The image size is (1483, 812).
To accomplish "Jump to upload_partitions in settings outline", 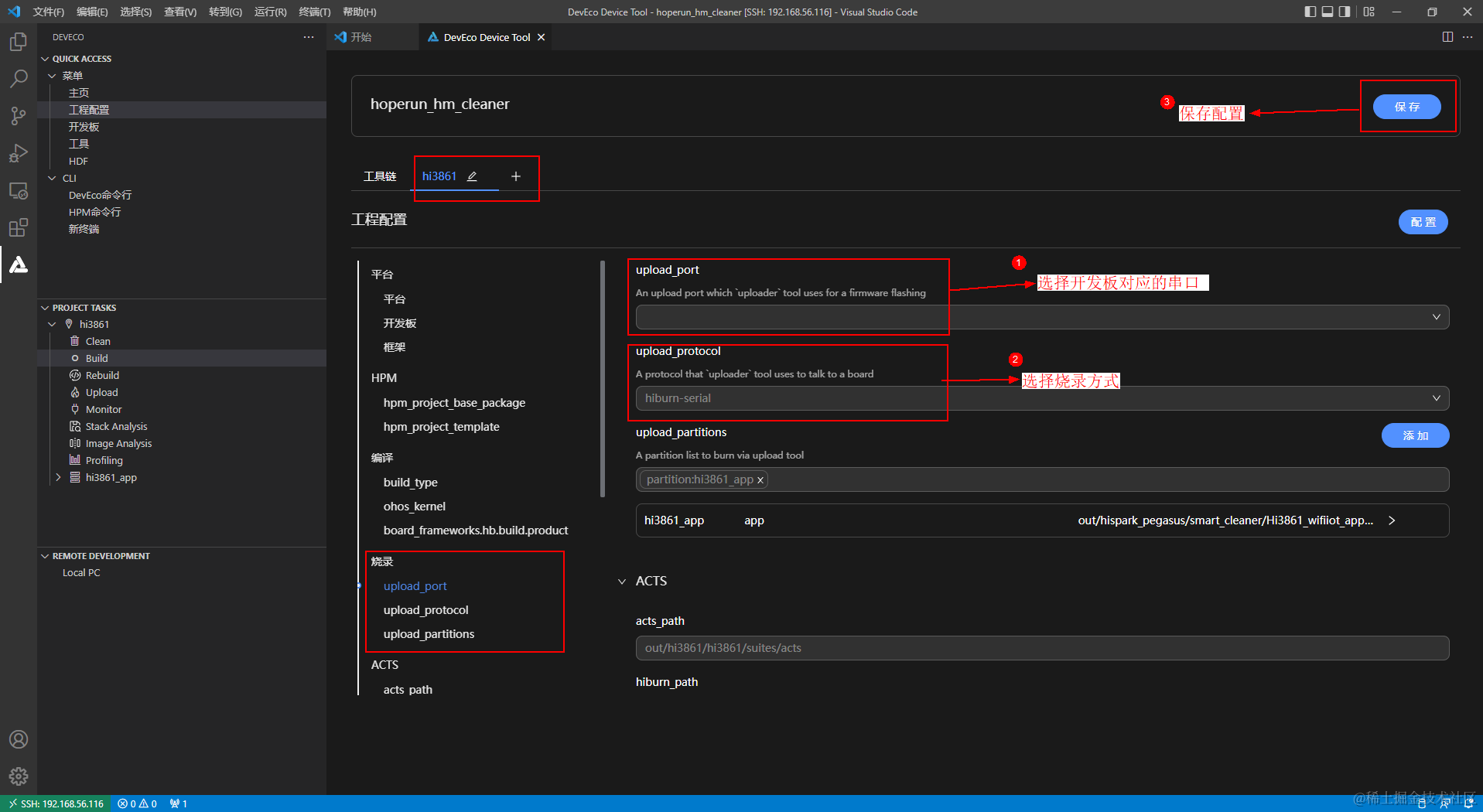I will tap(429, 634).
